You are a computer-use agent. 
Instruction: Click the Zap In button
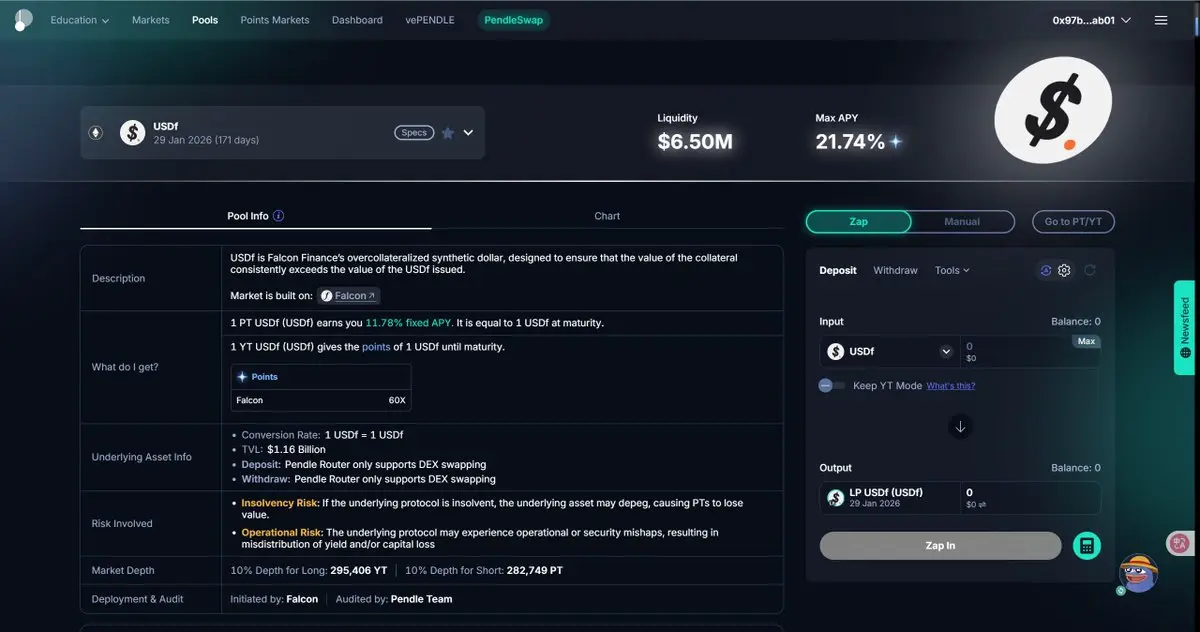(940, 546)
